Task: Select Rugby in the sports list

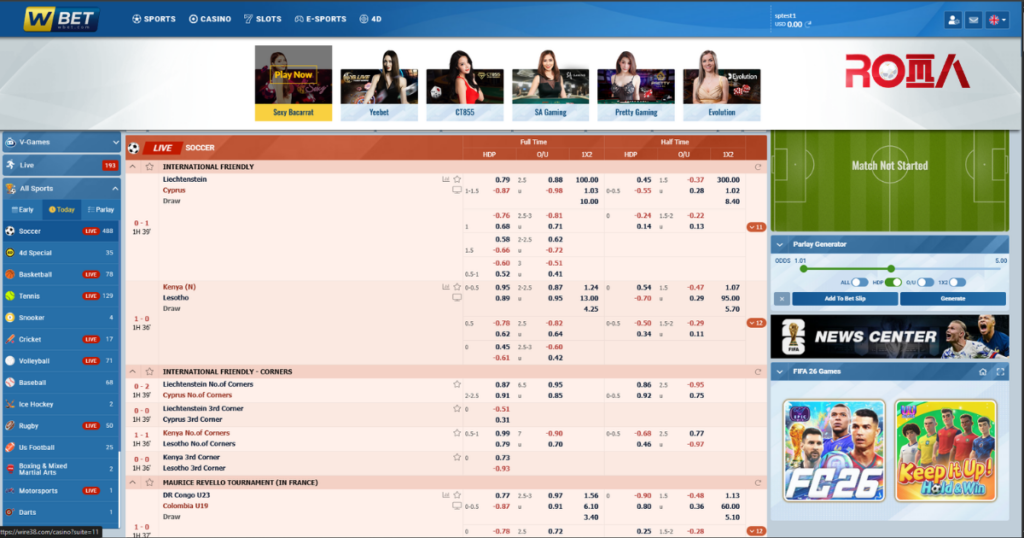Action: click(61, 426)
